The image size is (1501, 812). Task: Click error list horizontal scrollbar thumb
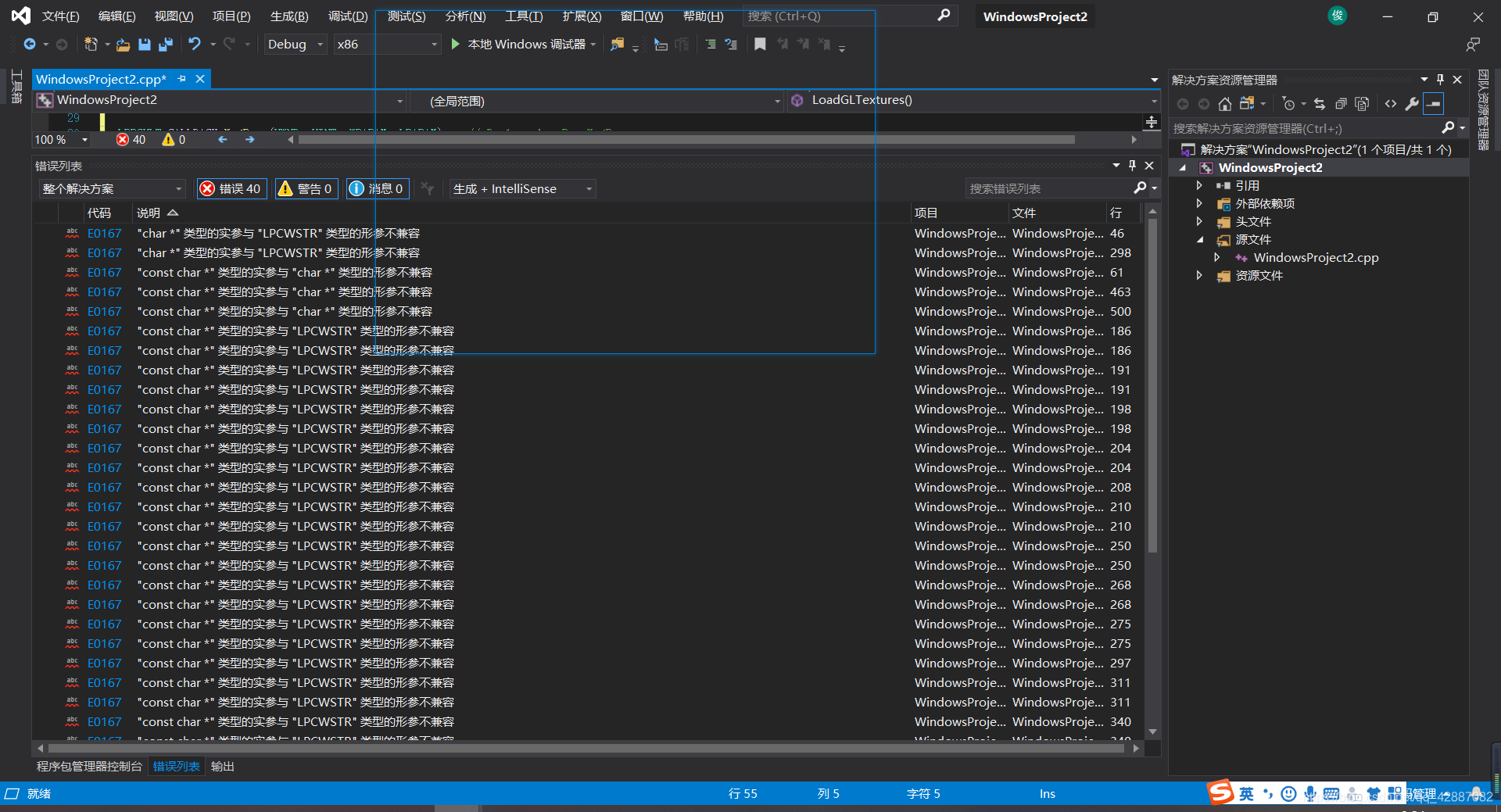[x=586, y=749]
